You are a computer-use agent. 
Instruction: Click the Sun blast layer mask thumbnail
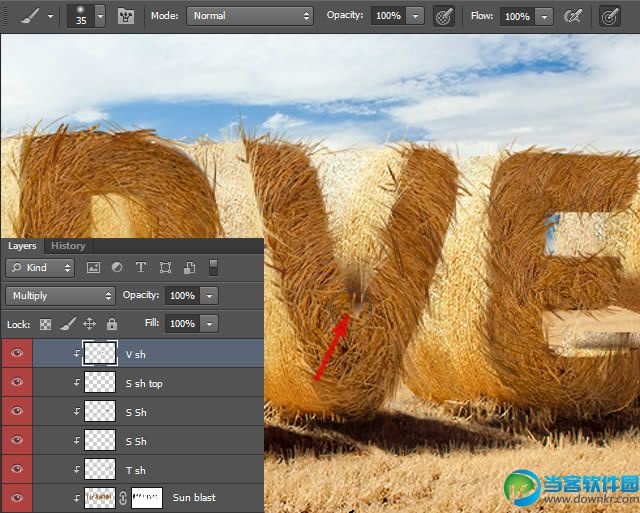[146, 498]
